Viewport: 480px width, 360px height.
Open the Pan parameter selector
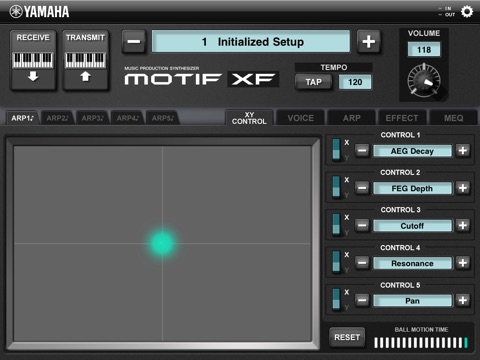[x=412, y=301]
